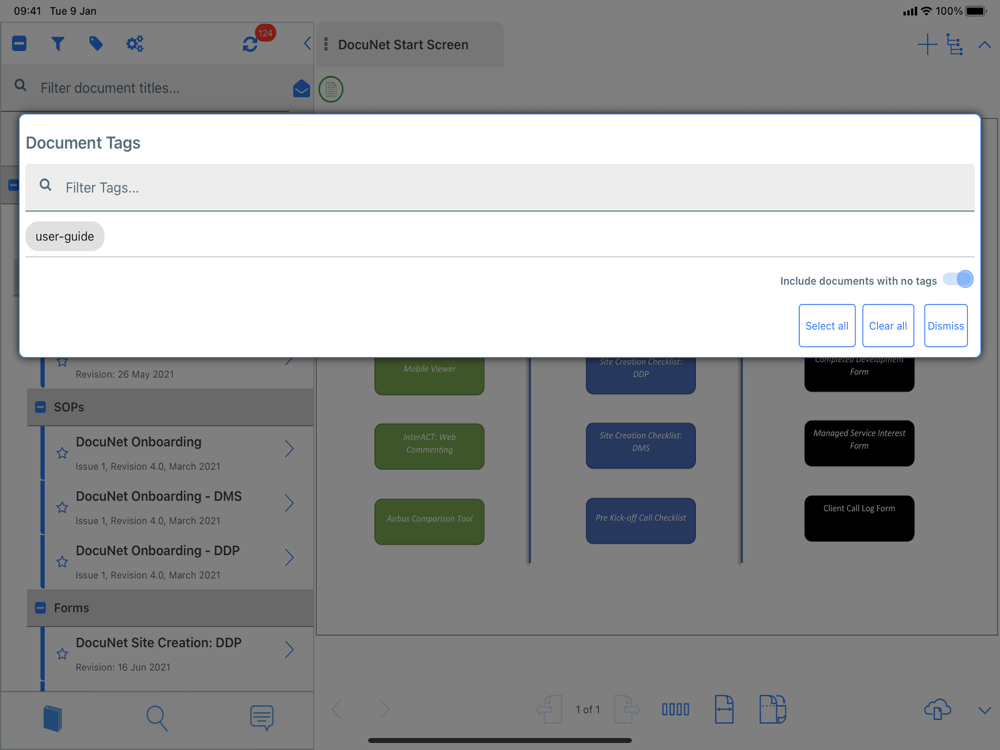The height and width of the screenshot is (750, 1000).
Task: Collapse the sidebar with the left chevron
Action: click(x=307, y=43)
